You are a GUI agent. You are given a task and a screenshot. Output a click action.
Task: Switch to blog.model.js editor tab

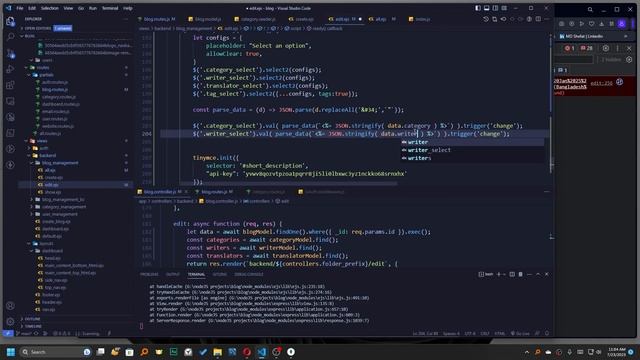click(207, 19)
